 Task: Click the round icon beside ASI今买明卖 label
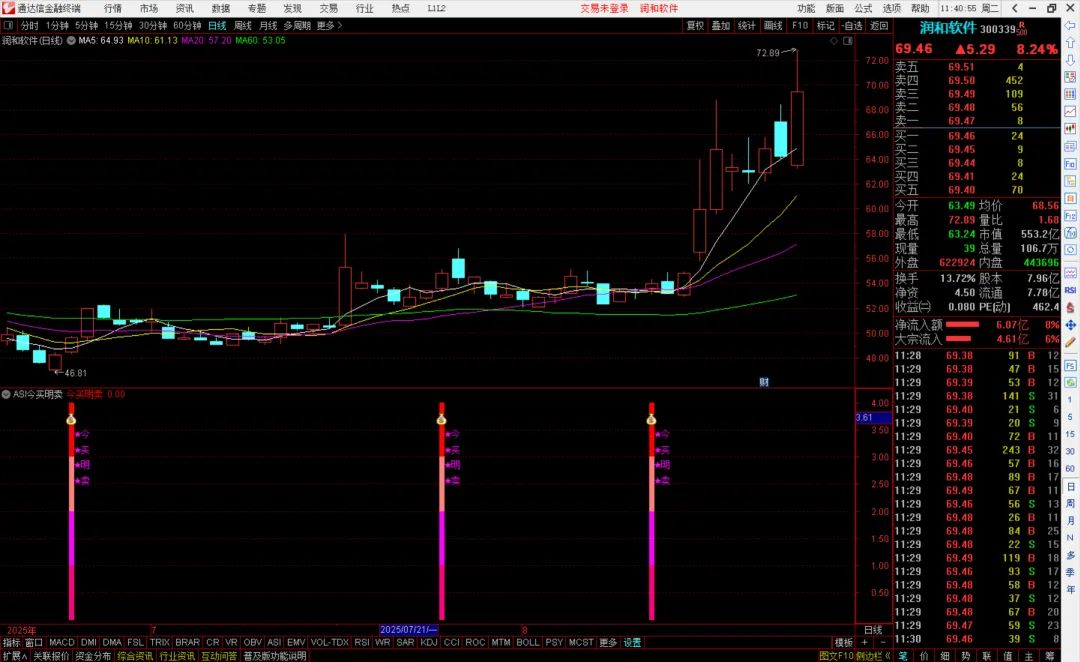click(6, 394)
